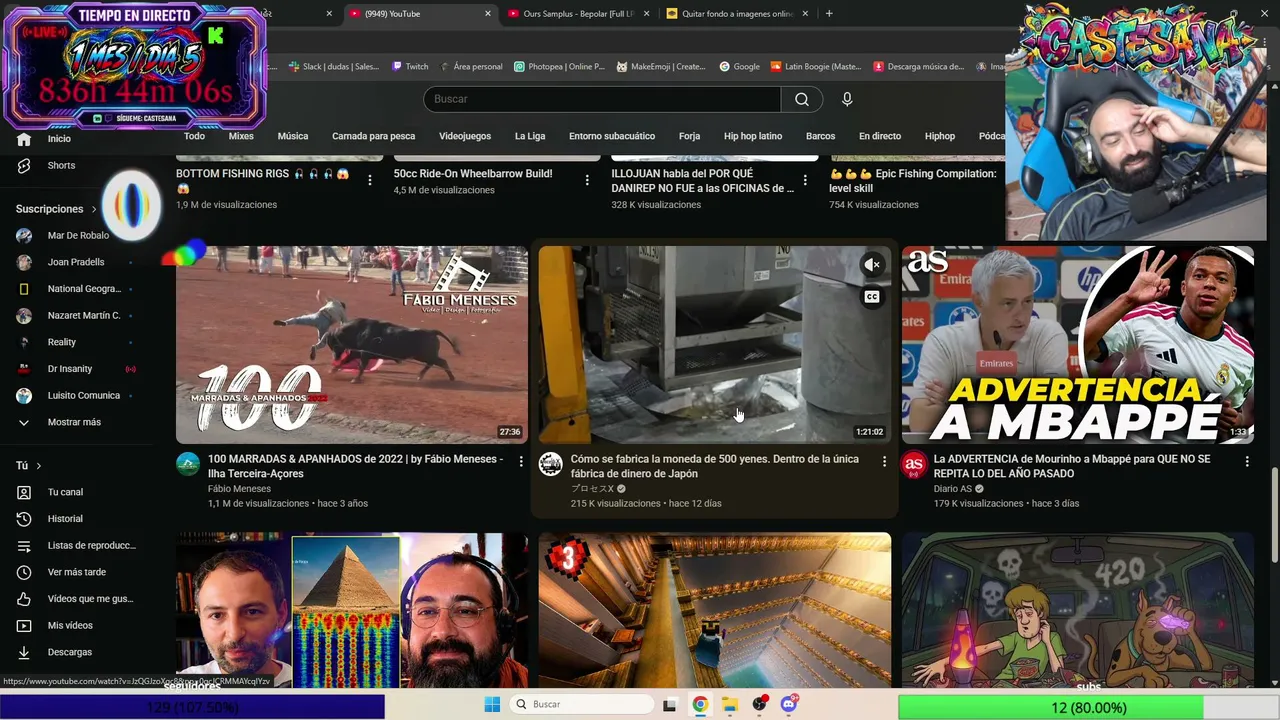Open OBS Studio from the taskbar

pos(760,704)
